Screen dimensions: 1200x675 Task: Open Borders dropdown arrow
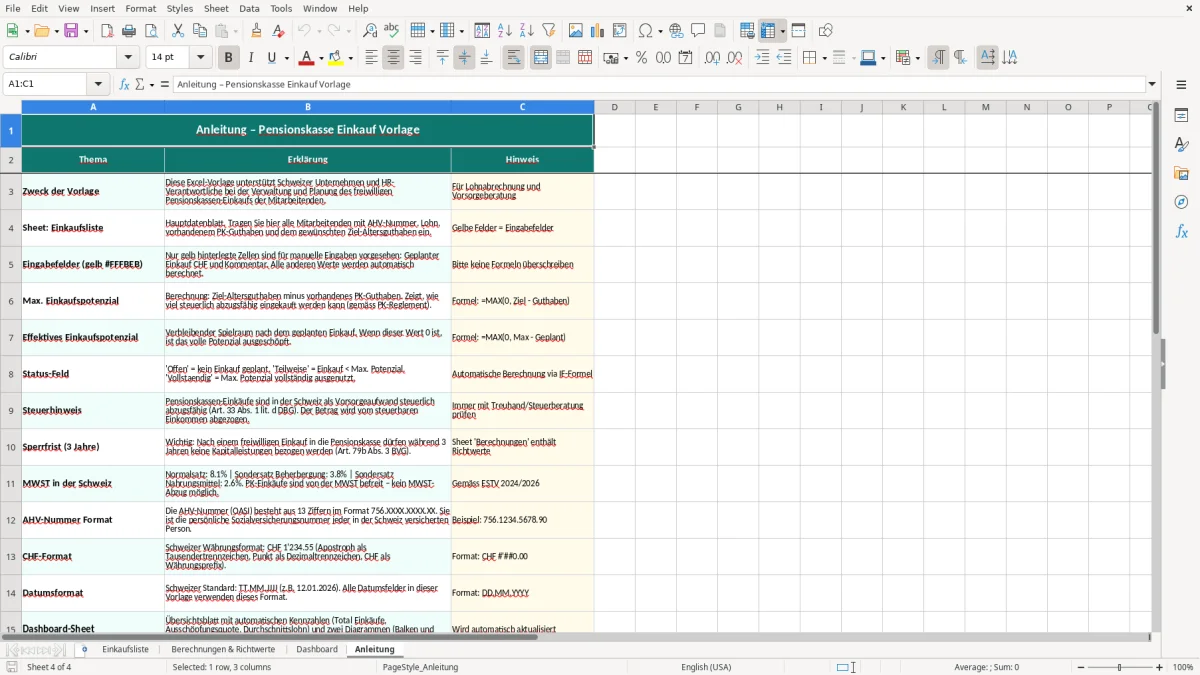pos(824,58)
